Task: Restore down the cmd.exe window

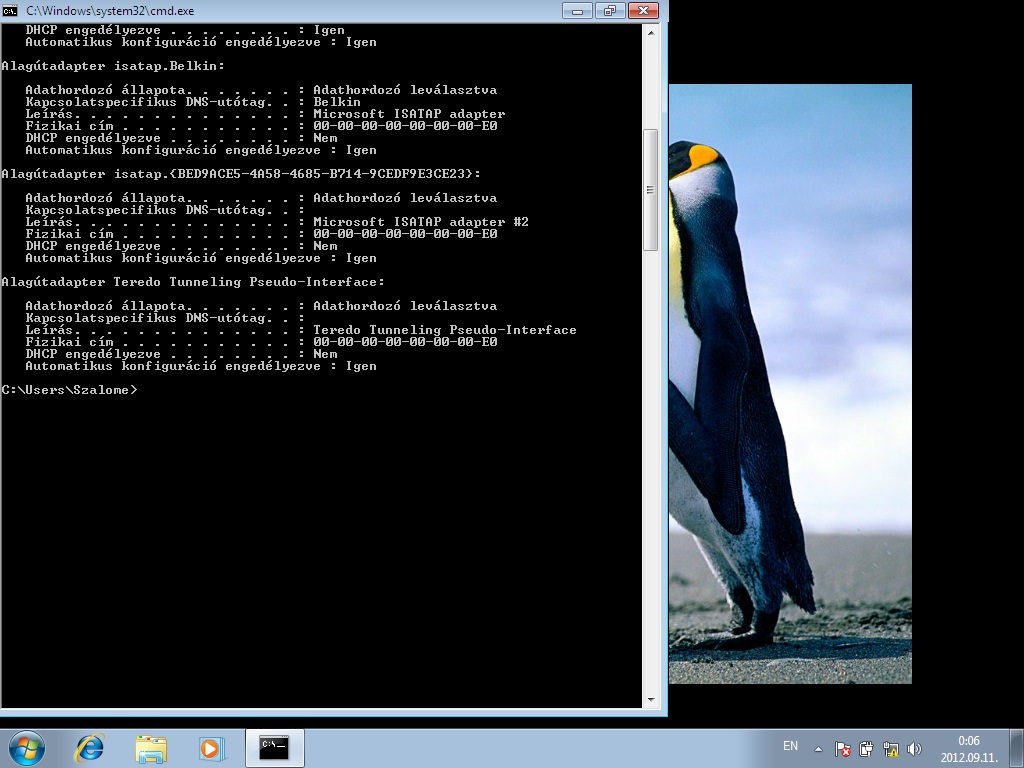Action: click(610, 10)
